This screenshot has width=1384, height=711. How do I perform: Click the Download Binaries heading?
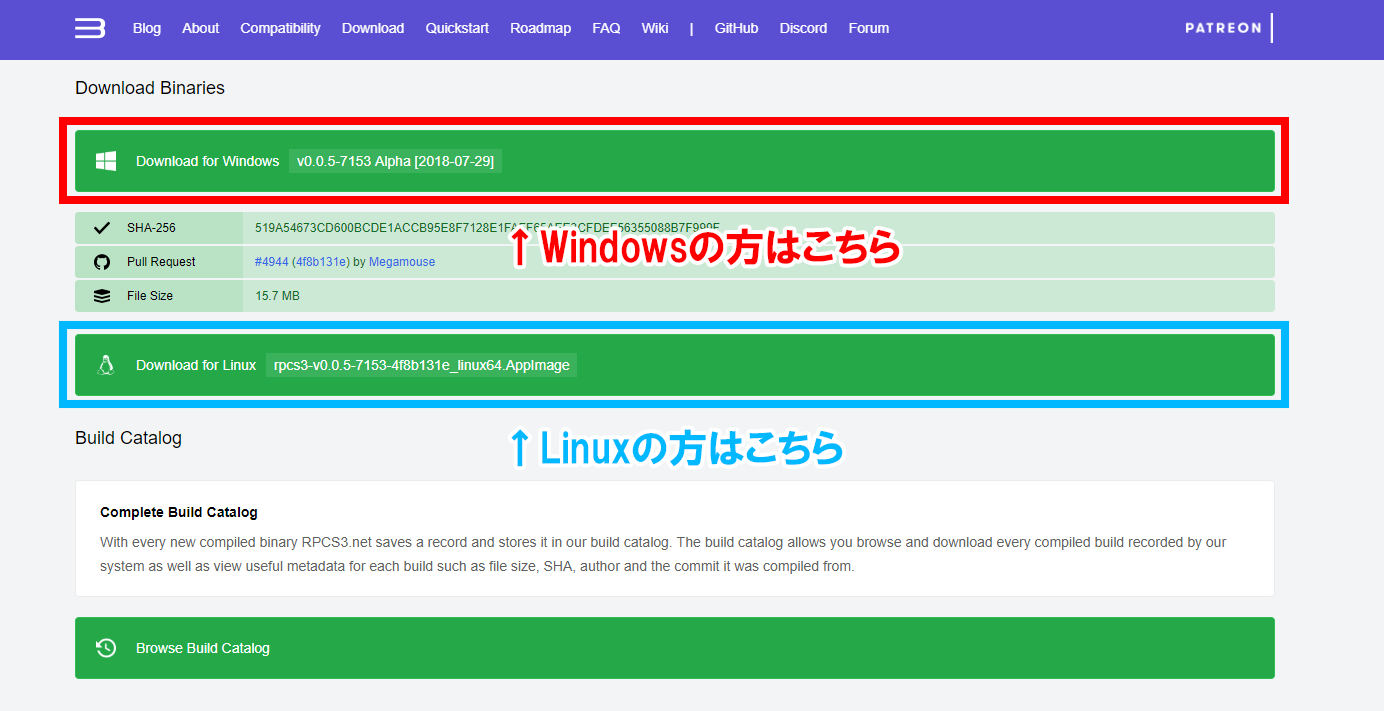point(150,88)
